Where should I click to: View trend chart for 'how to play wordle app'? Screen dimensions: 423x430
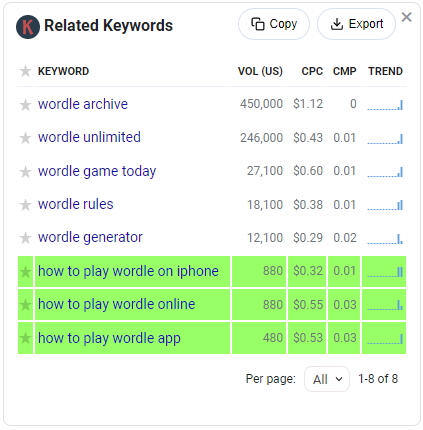(385, 339)
